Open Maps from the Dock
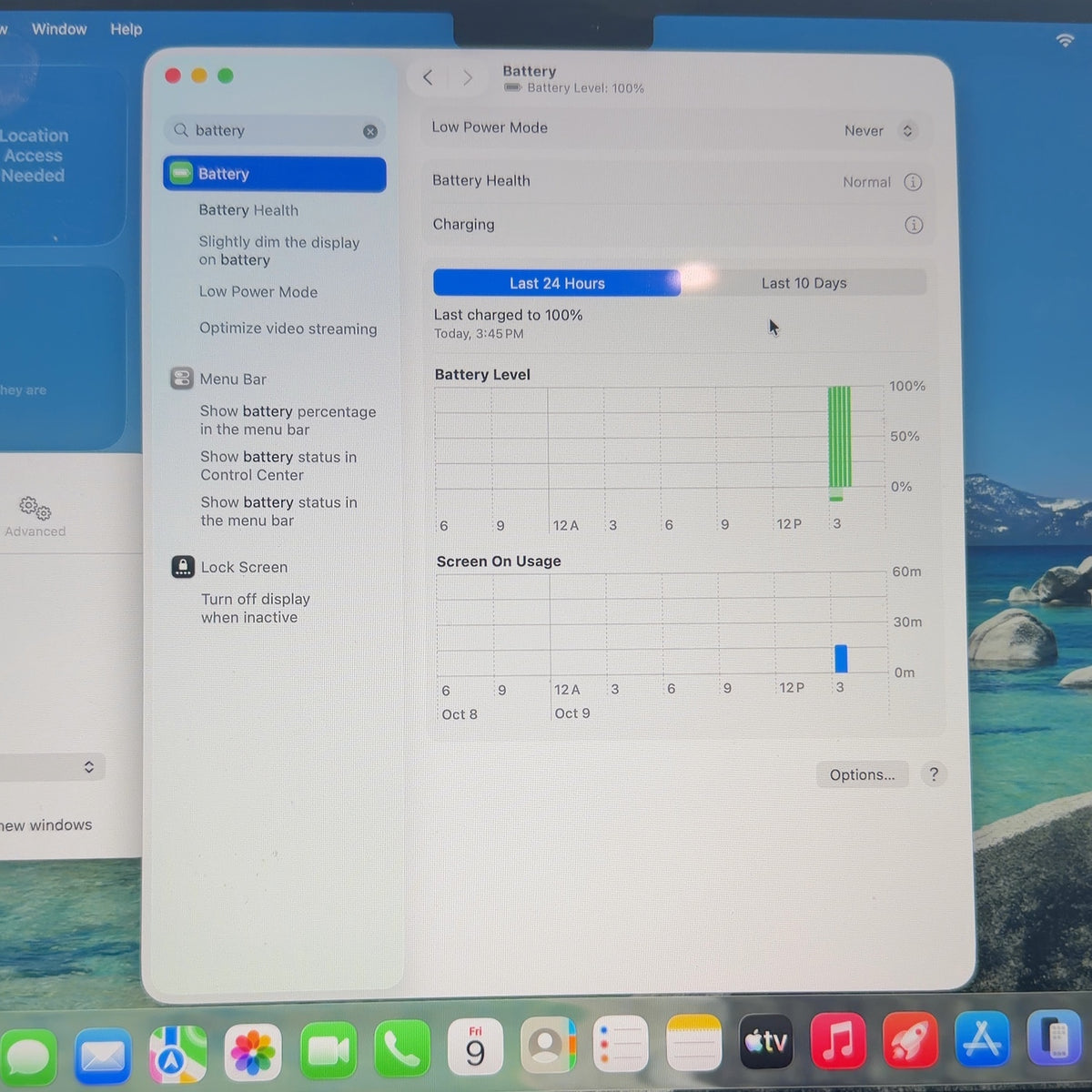The width and height of the screenshot is (1092, 1092). point(177,1055)
